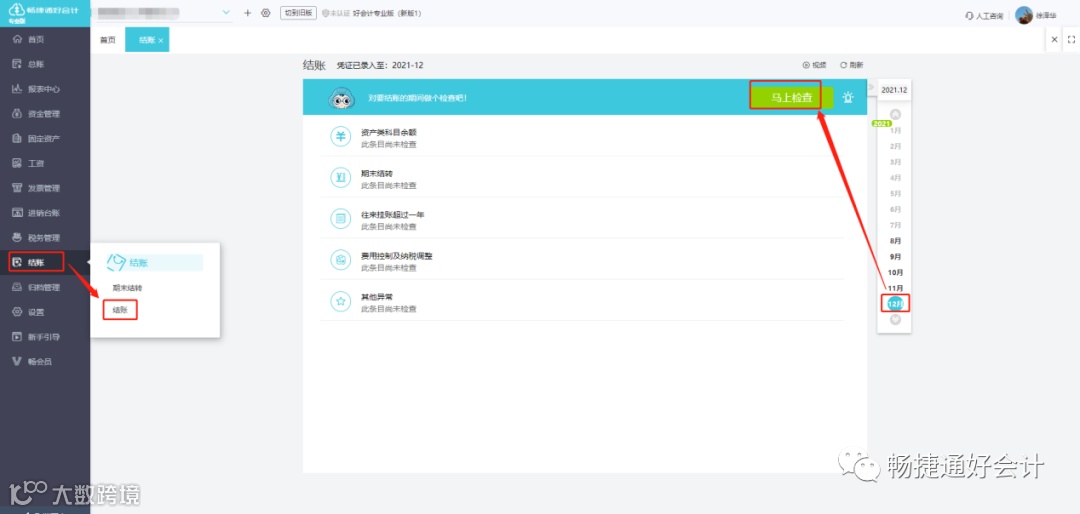Image resolution: width=1080 pixels, height=514 pixels.
Task: Select 7月 in the period timeline
Action: click(x=895, y=225)
